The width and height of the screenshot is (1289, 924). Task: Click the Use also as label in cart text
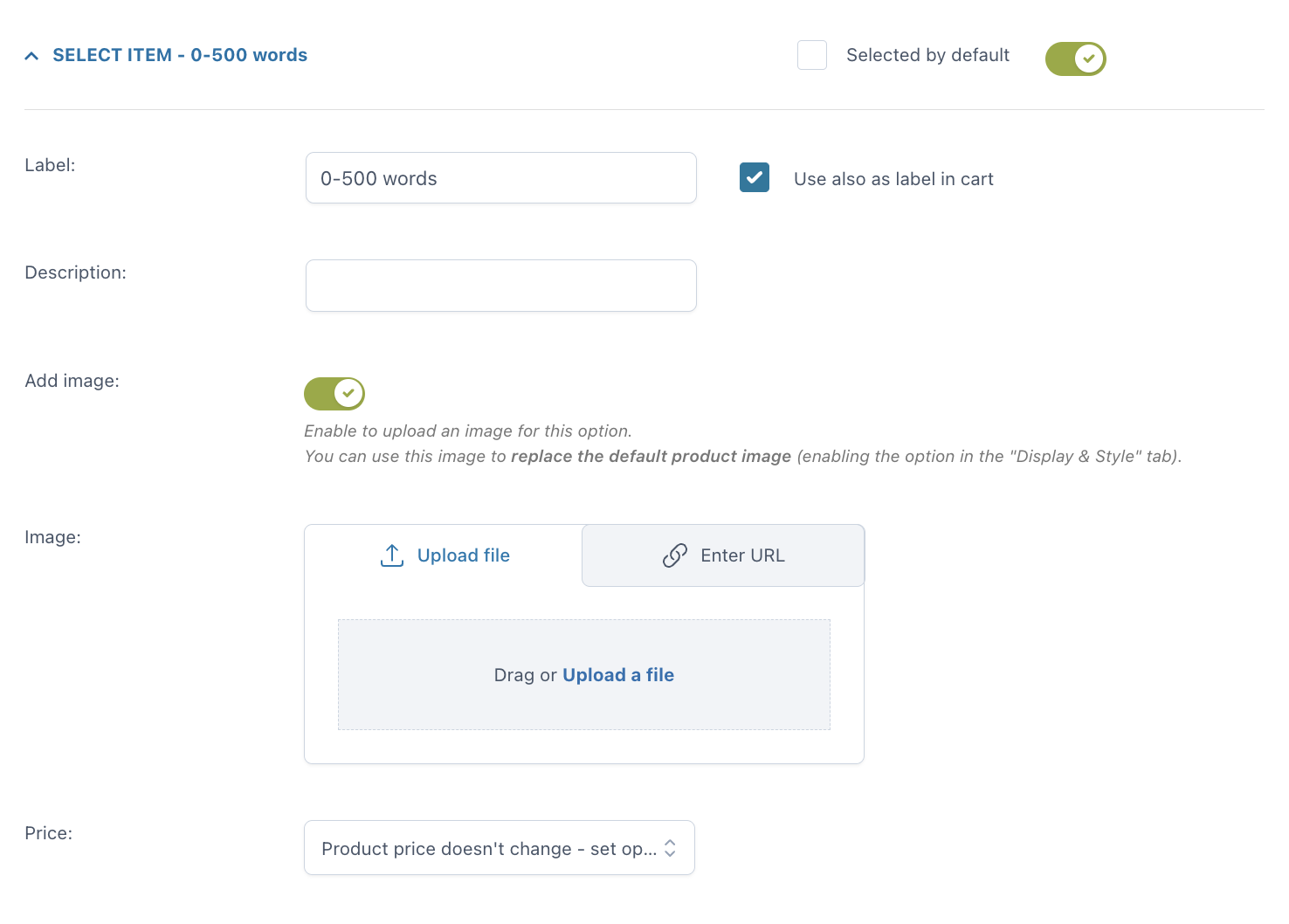[893, 179]
